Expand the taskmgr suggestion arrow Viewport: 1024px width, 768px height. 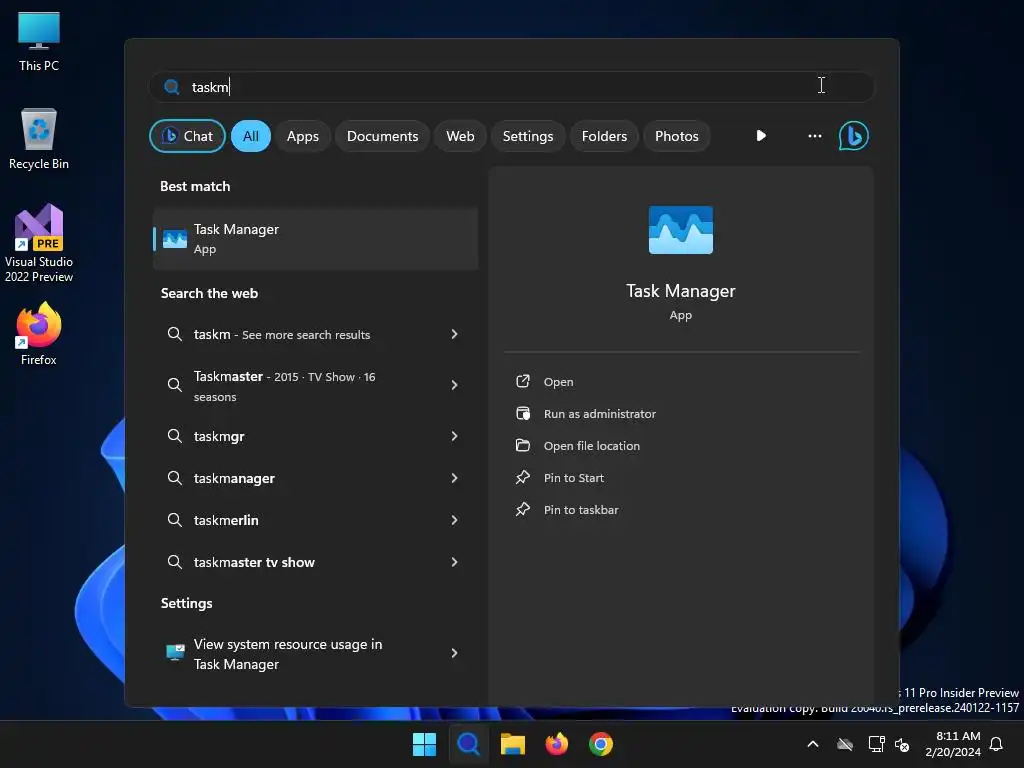(x=455, y=436)
